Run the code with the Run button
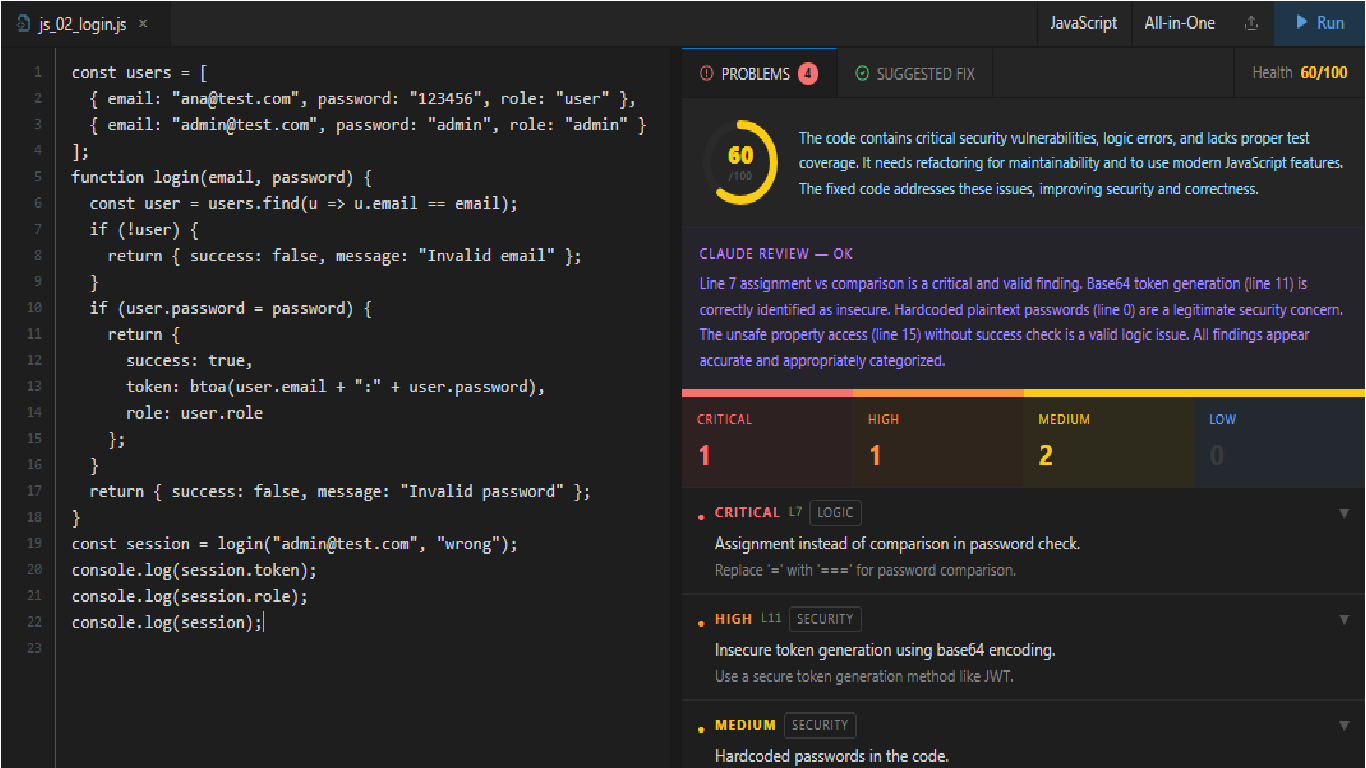This screenshot has height=768, width=1366. (x=1319, y=23)
